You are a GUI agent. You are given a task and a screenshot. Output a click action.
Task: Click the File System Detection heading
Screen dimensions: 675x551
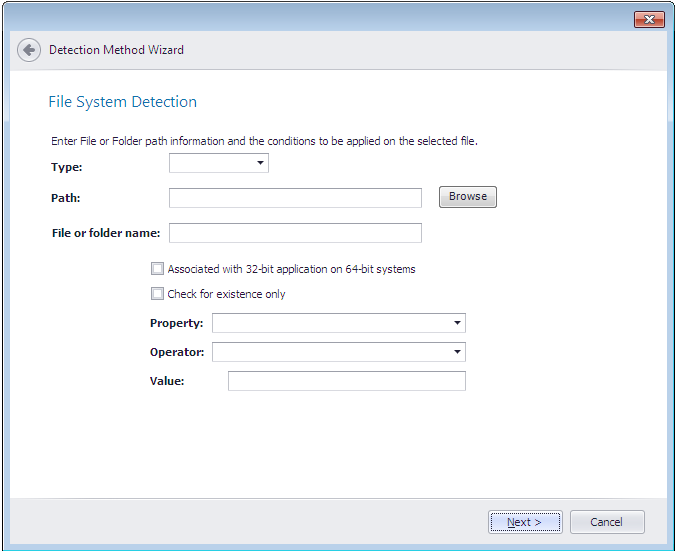click(122, 102)
